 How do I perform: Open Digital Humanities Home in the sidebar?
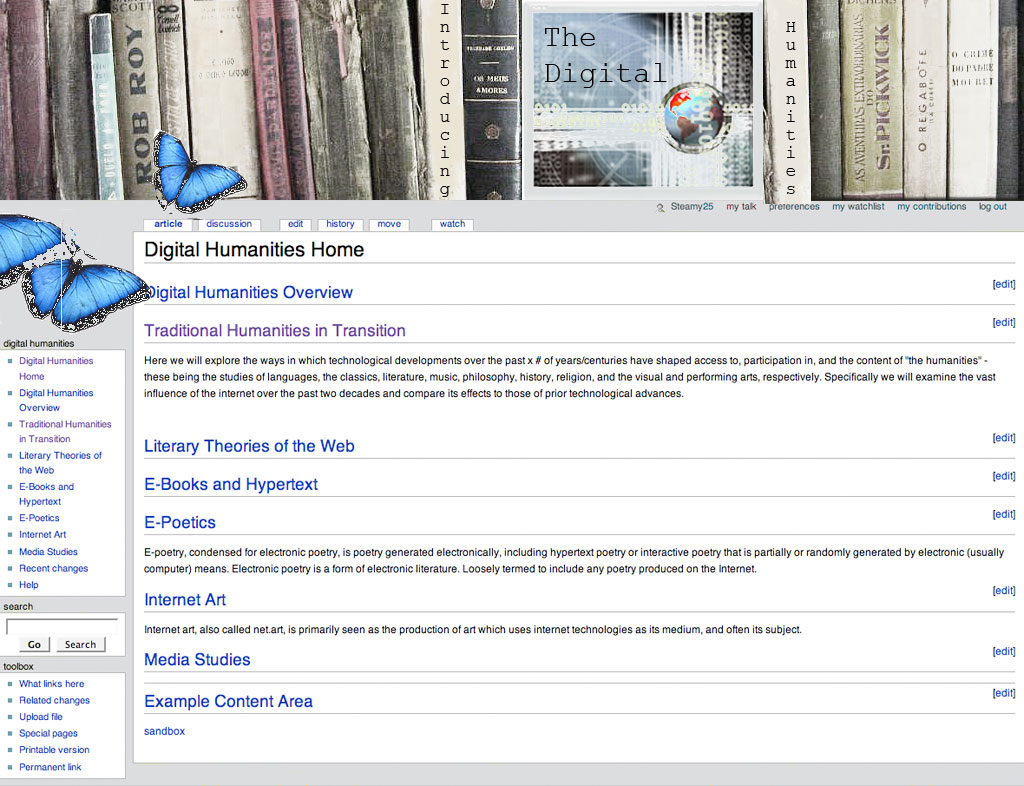point(56,368)
